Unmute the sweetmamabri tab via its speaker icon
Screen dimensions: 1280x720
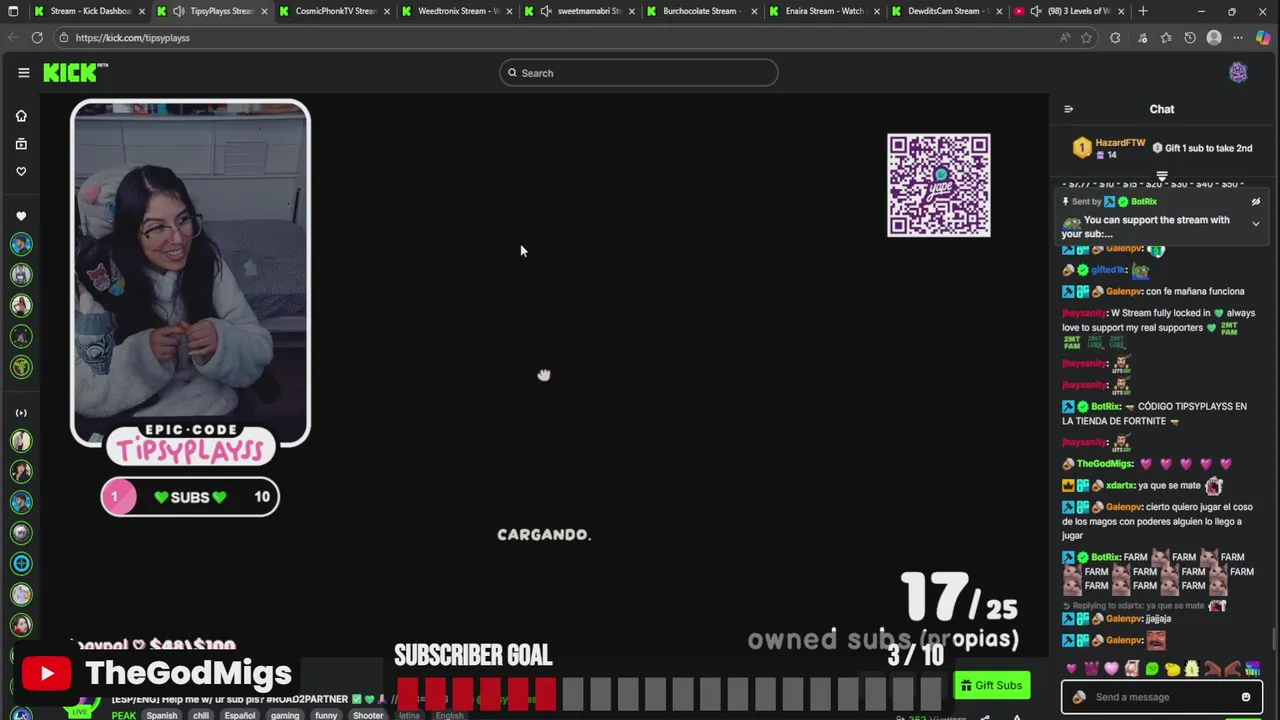point(546,11)
